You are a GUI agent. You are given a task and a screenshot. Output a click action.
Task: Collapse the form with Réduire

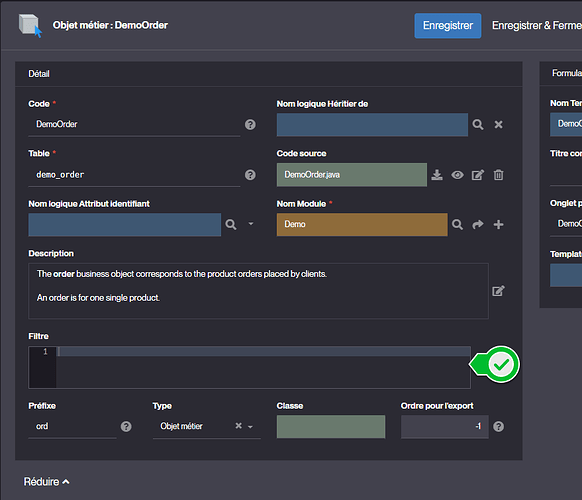pyautogui.click(x=46, y=482)
